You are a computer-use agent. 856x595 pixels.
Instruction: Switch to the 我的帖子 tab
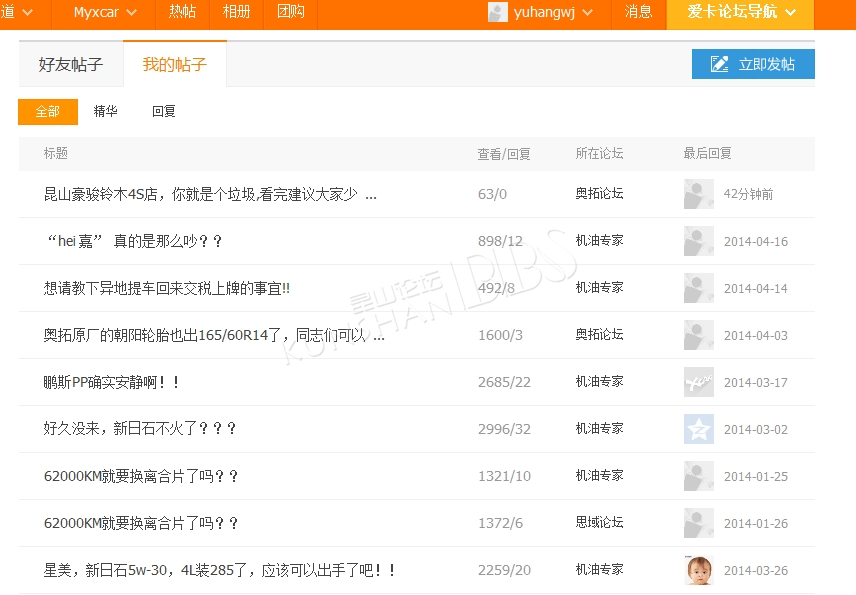[175, 64]
